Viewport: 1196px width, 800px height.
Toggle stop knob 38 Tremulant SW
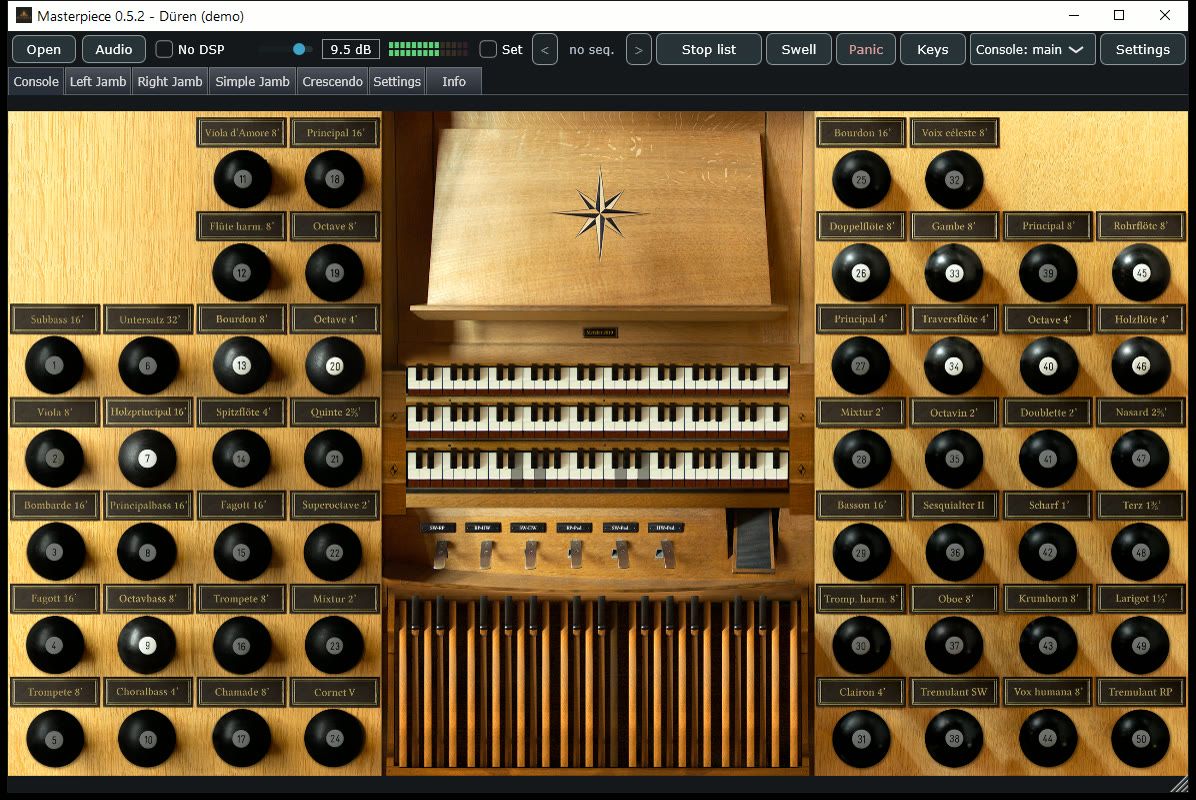point(954,738)
